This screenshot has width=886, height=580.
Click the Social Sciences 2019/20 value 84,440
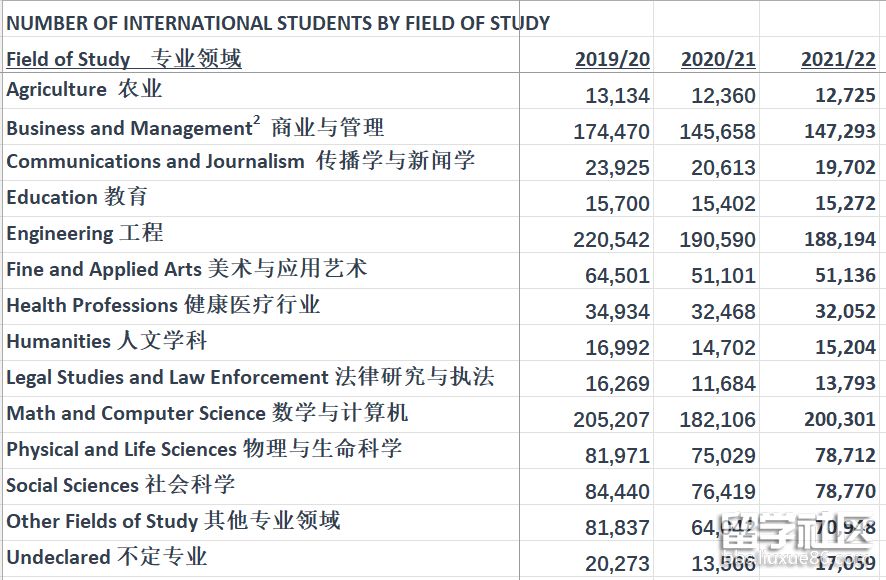[617, 492]
